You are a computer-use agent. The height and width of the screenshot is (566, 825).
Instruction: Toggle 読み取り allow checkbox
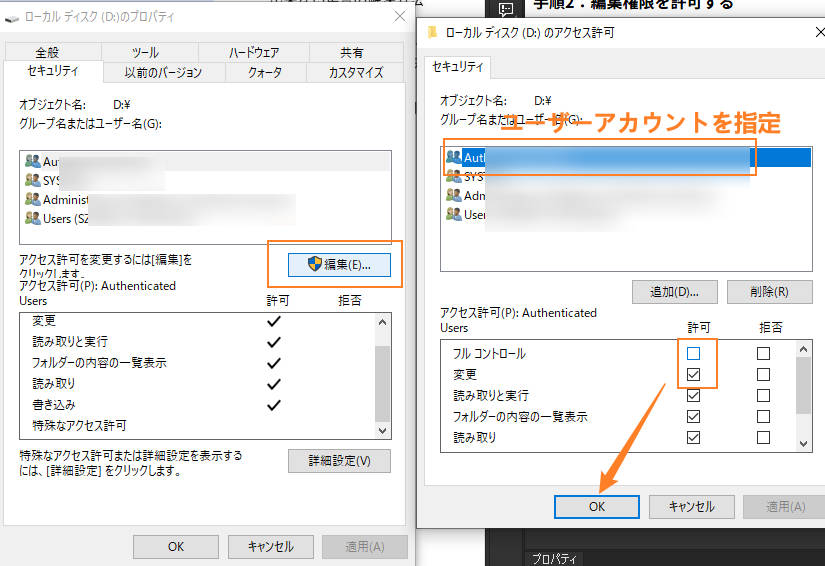[x=693, y=438]
